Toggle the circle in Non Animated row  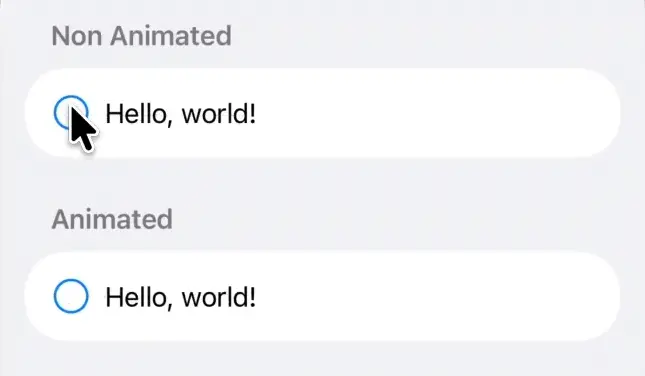[x=71, y=112]
